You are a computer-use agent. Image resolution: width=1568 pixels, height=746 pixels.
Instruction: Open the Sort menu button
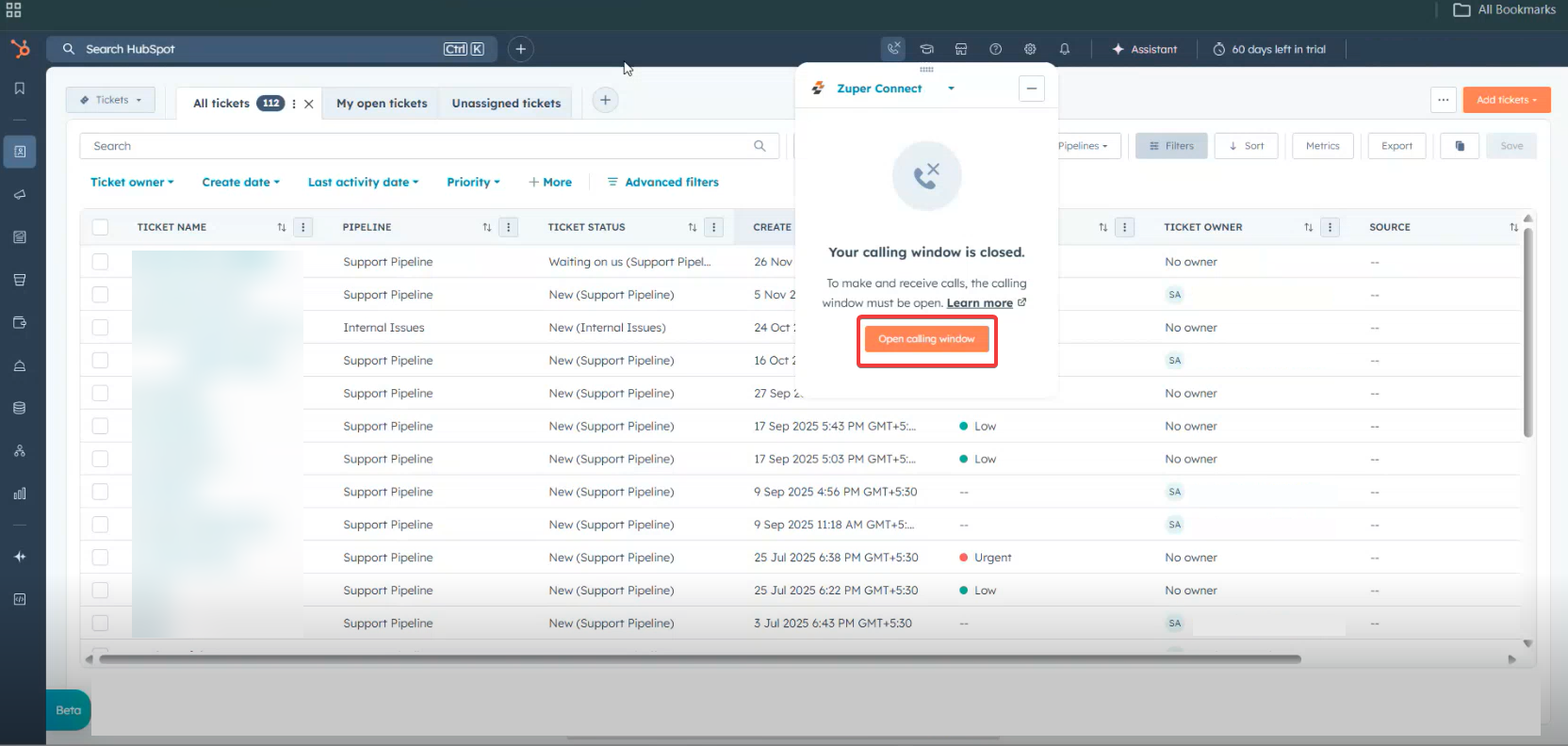pyautogui.click(x=1247, y=146)
